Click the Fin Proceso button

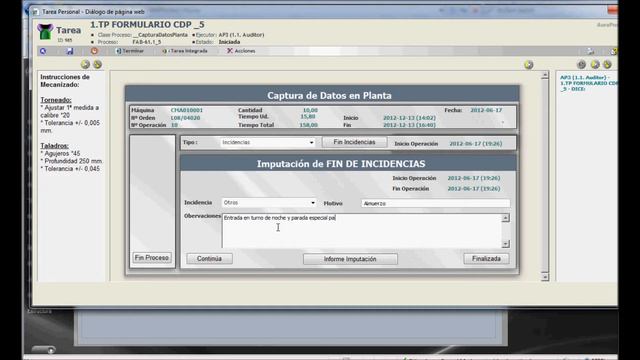coord(151,258)
